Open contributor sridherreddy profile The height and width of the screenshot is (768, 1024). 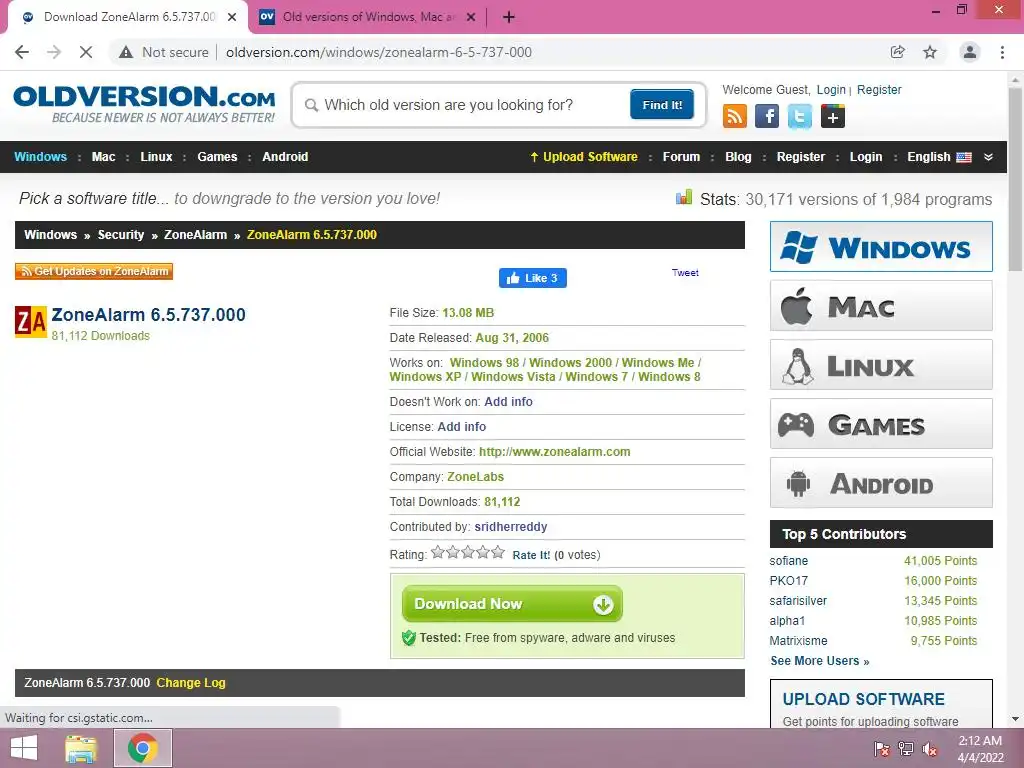coord(511,527)
